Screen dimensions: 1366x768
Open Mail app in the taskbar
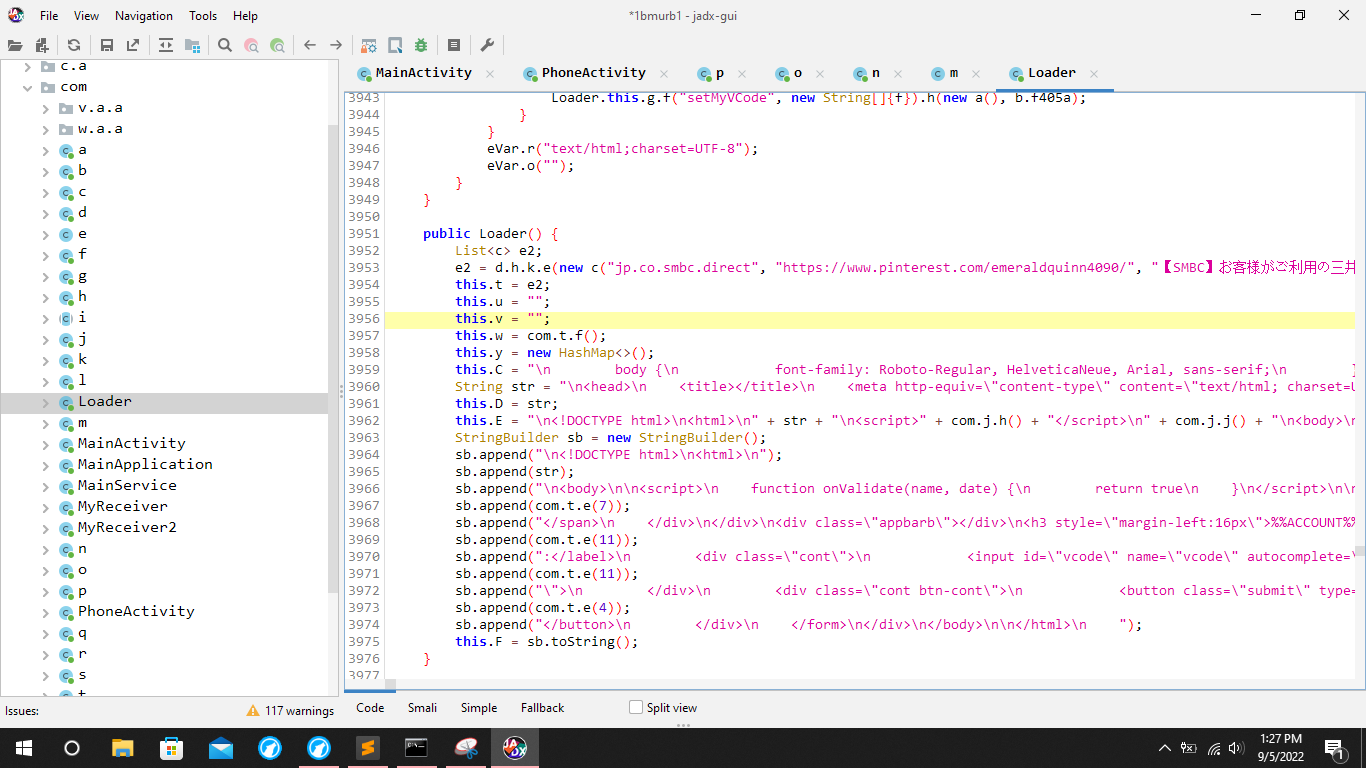click(220, 747)
